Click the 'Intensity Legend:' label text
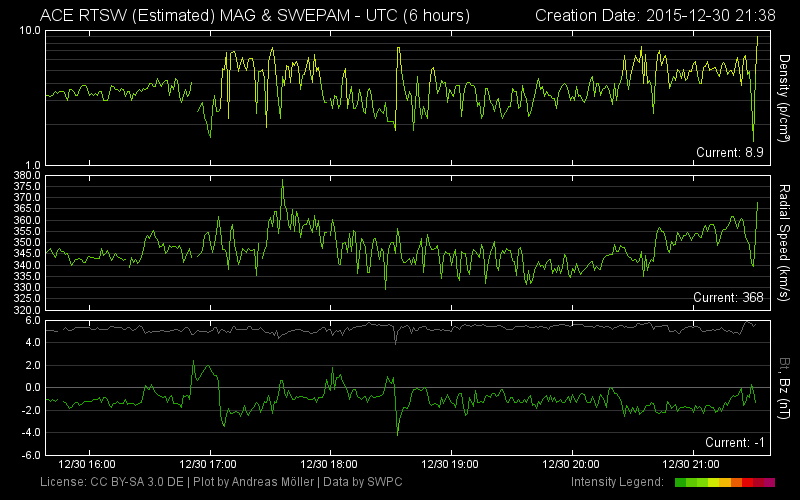This screenshot has width=800, height=500. point(620,483)
